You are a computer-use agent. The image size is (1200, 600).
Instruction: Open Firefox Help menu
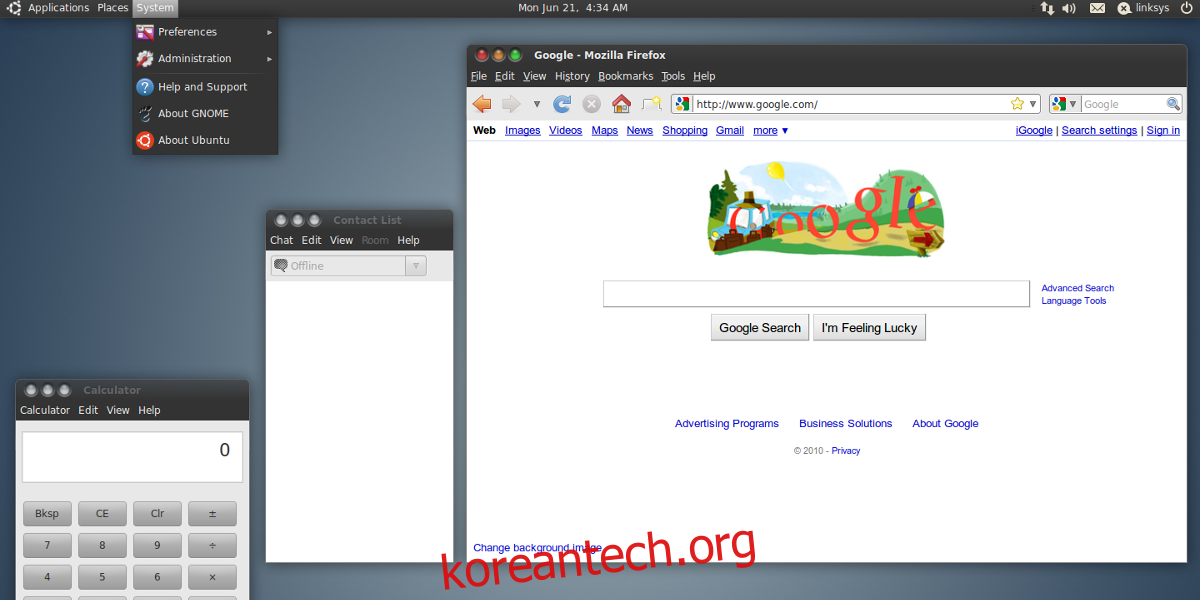point(704,76)
